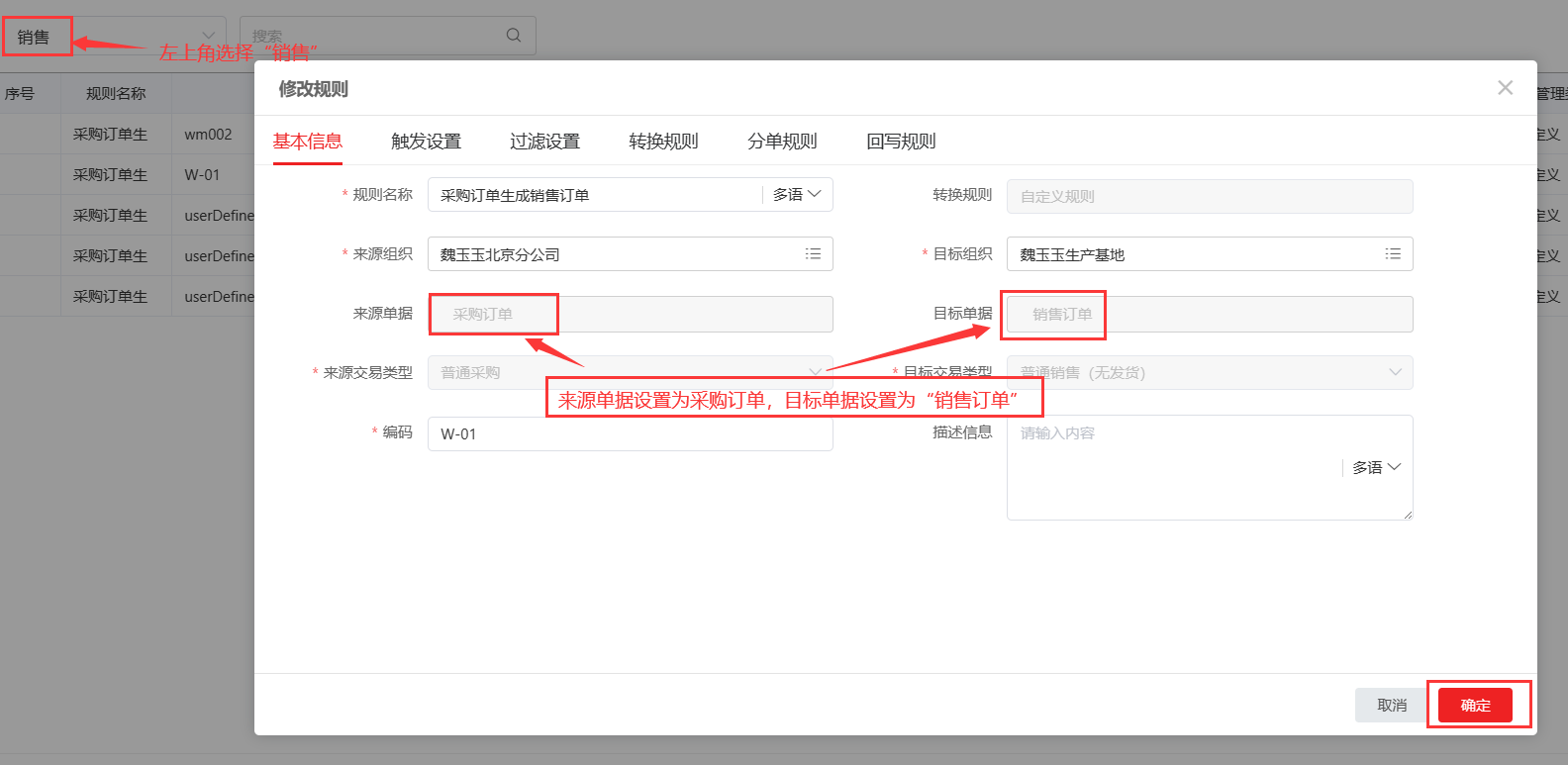Click the 规则名称 input field
The width and height of the screenshot is (1568, 765).
(594, 195)
